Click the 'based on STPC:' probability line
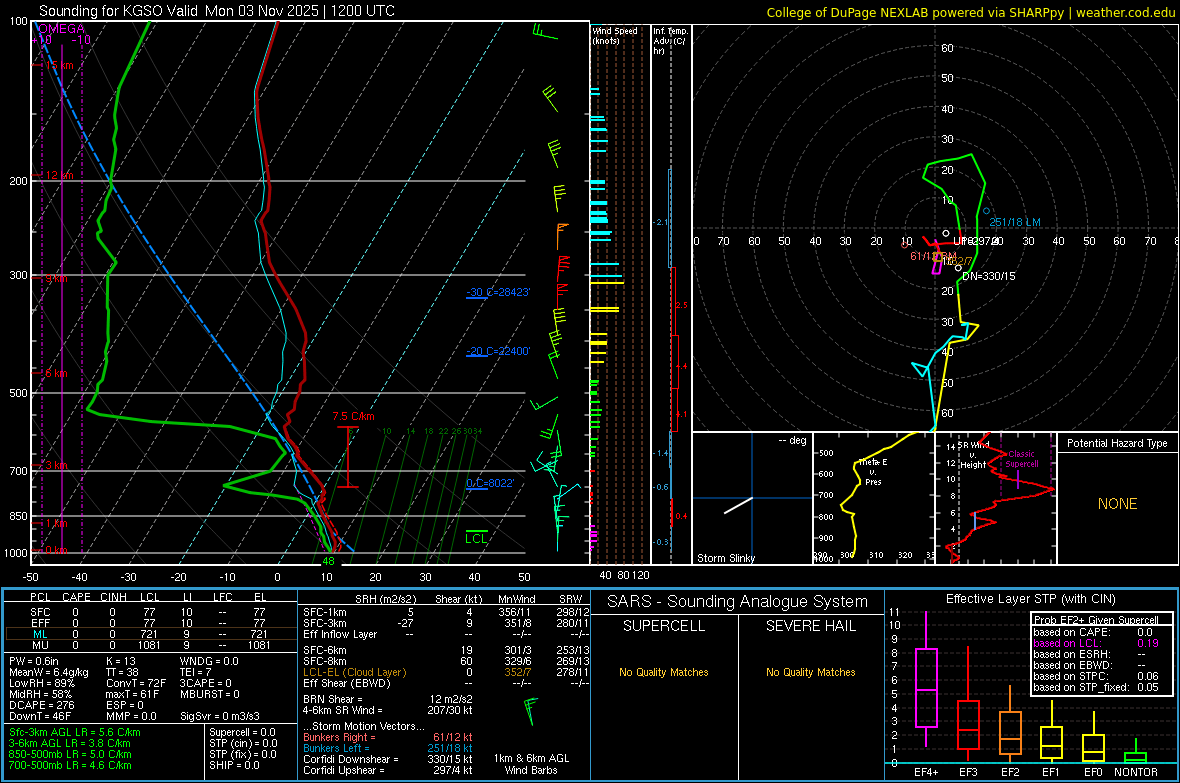Viewport: 1180px width, 783px height. pos(1096,676)
